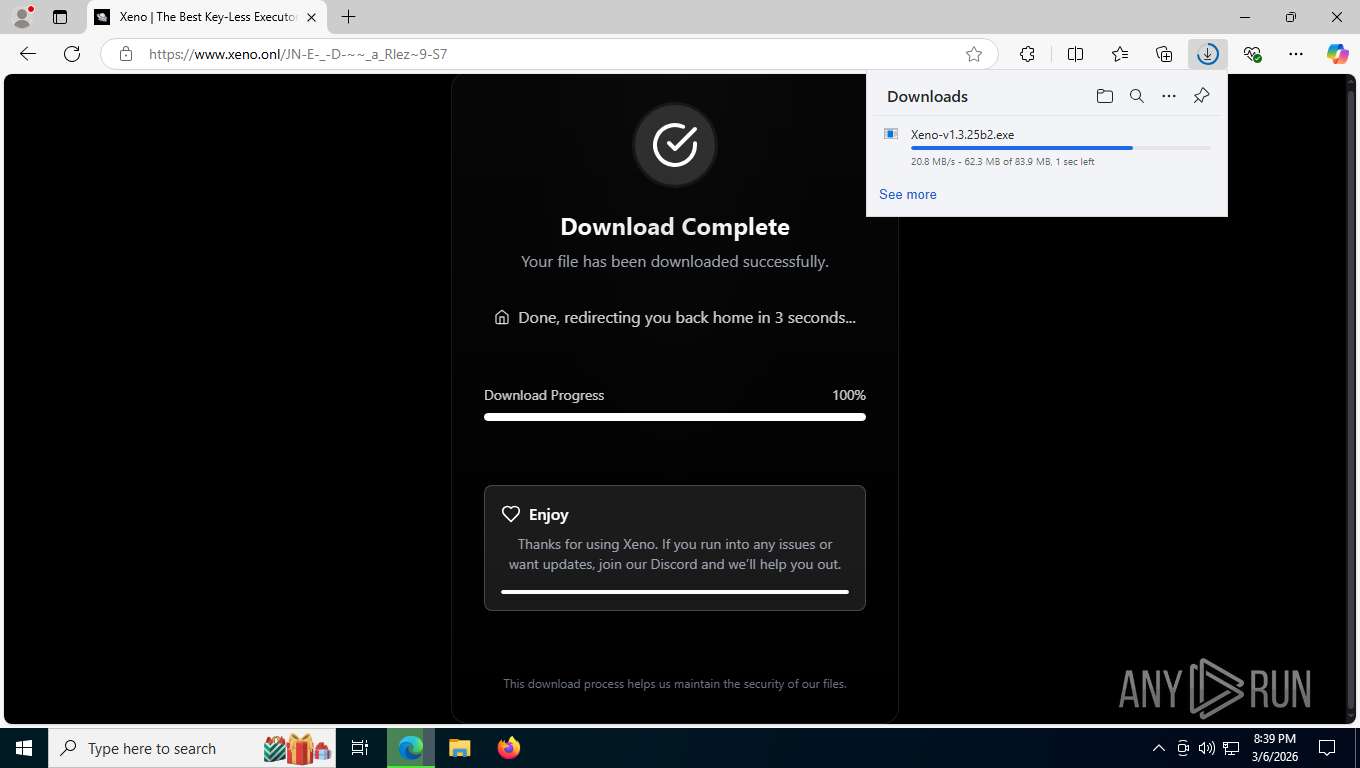
Task: Open the tab actions menu icon
Action: coord(60,17)
